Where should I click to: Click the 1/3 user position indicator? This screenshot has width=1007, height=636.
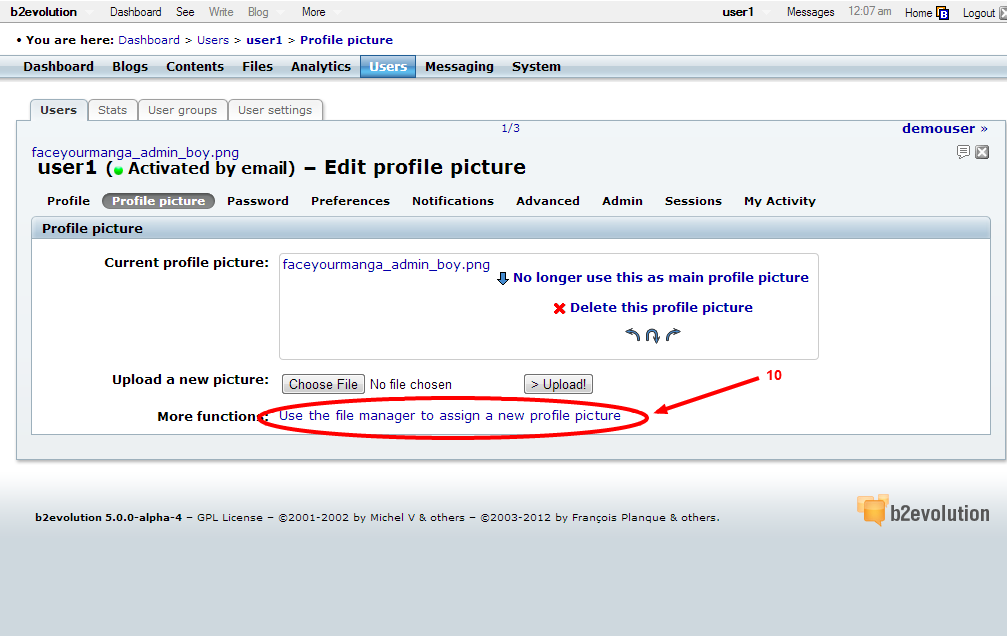click(x=511, y=128)
